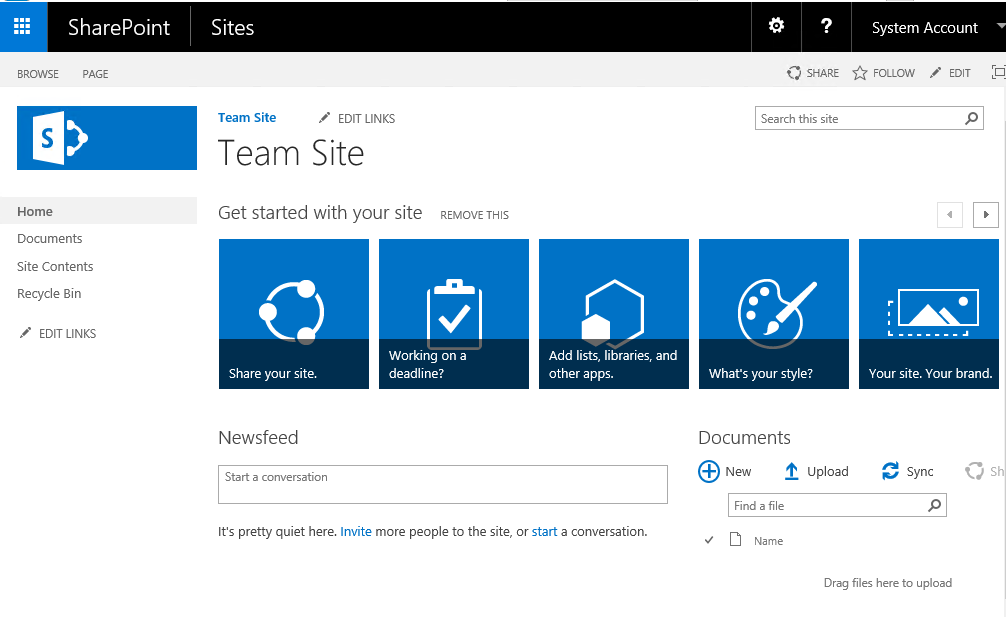
Task: Click the search magnifier in site search
Action: 971,119
